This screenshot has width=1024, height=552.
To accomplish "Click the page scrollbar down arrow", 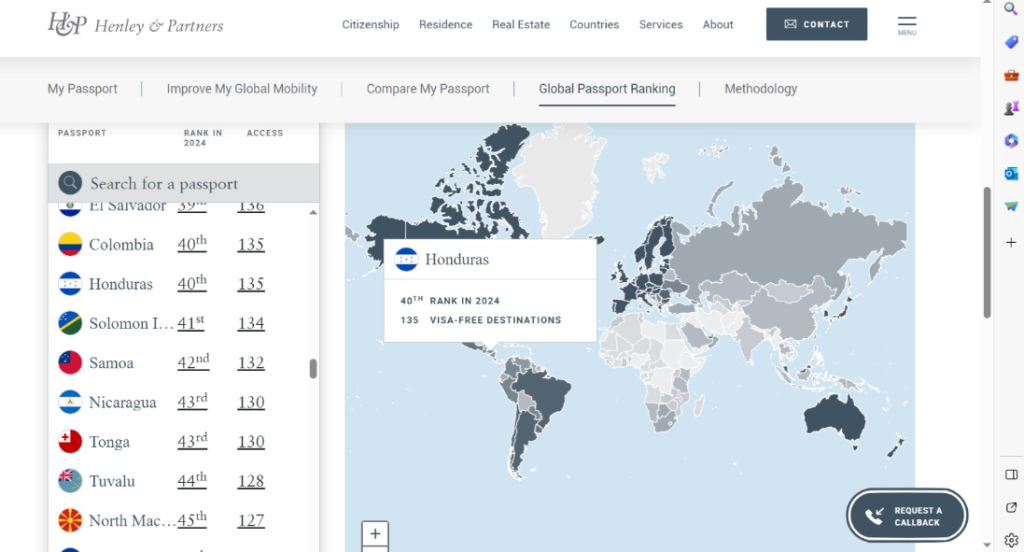I will tap(987, 544).
